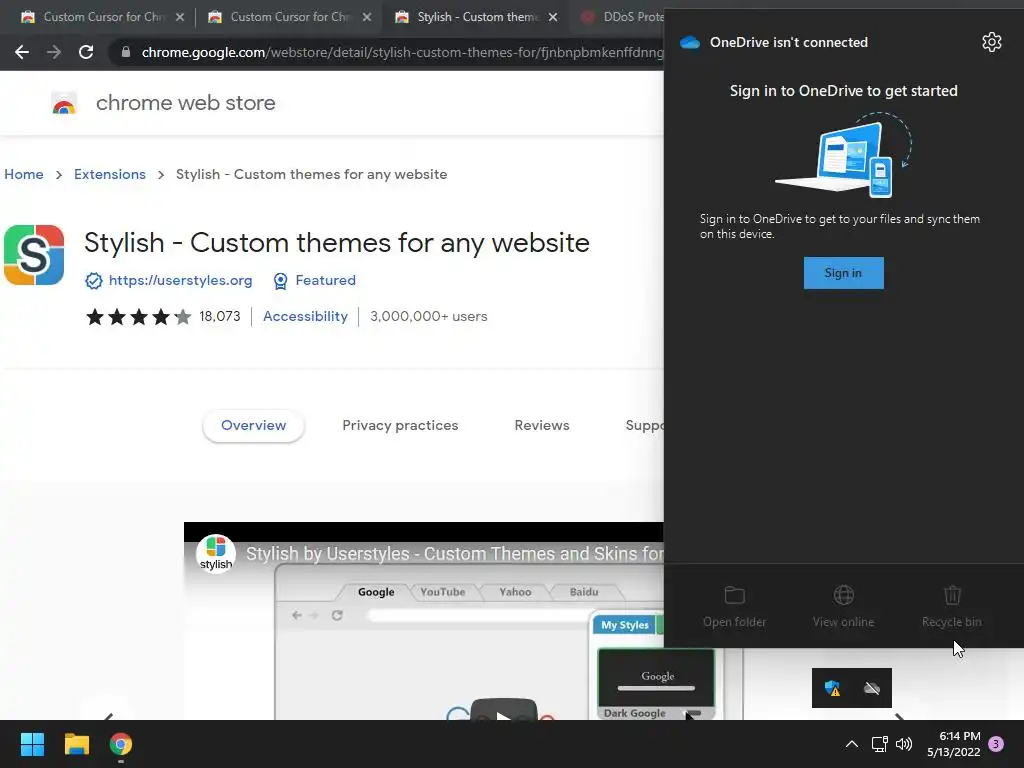Open OneDrive Recycle bin
Image resolution: width=1024 pixels, height=768 pixels.
952,607
